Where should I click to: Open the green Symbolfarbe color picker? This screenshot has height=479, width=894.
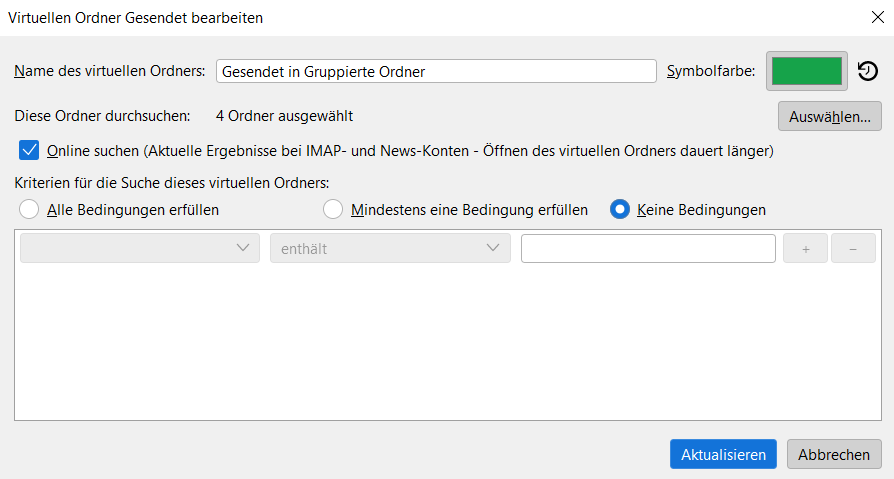807,72
